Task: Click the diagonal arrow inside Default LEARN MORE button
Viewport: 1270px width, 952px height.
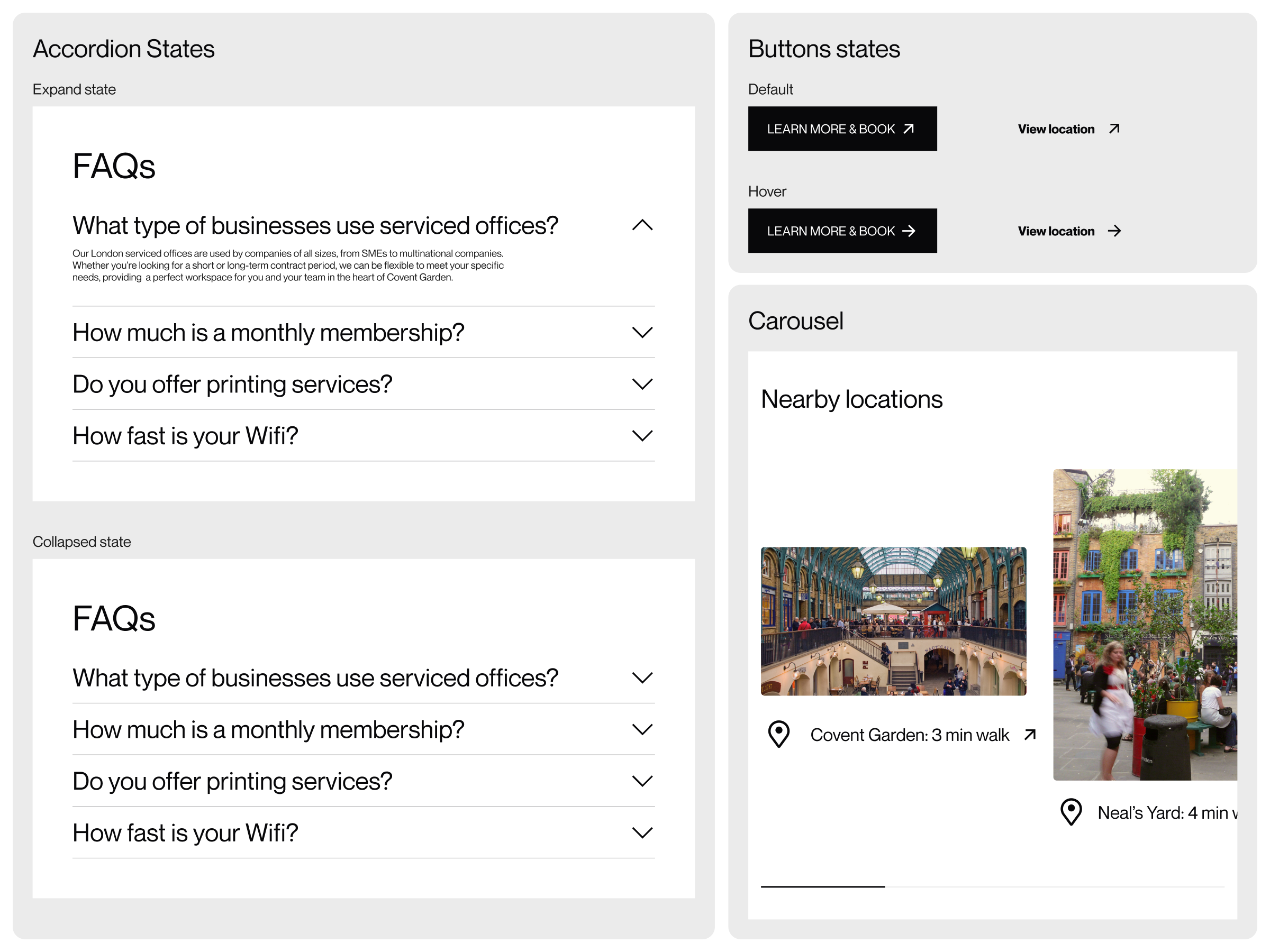Action: pyautogui.click(x=908, y=129)
